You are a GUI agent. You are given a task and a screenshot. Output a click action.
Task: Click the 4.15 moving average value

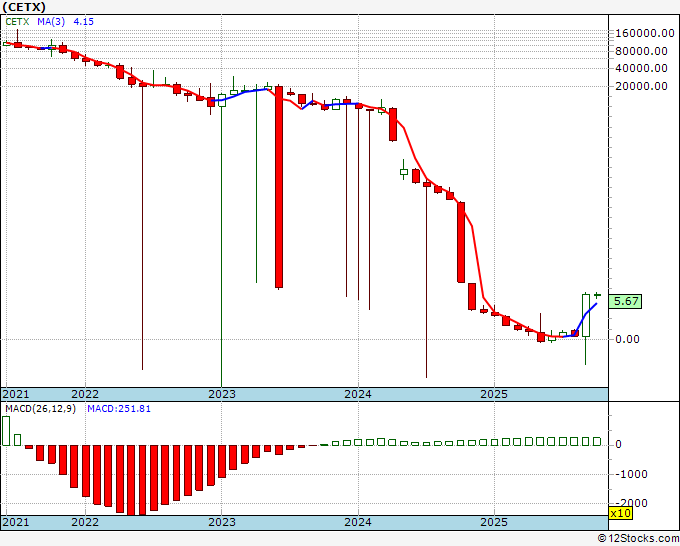pyautogui.click(x=83, y=22)
